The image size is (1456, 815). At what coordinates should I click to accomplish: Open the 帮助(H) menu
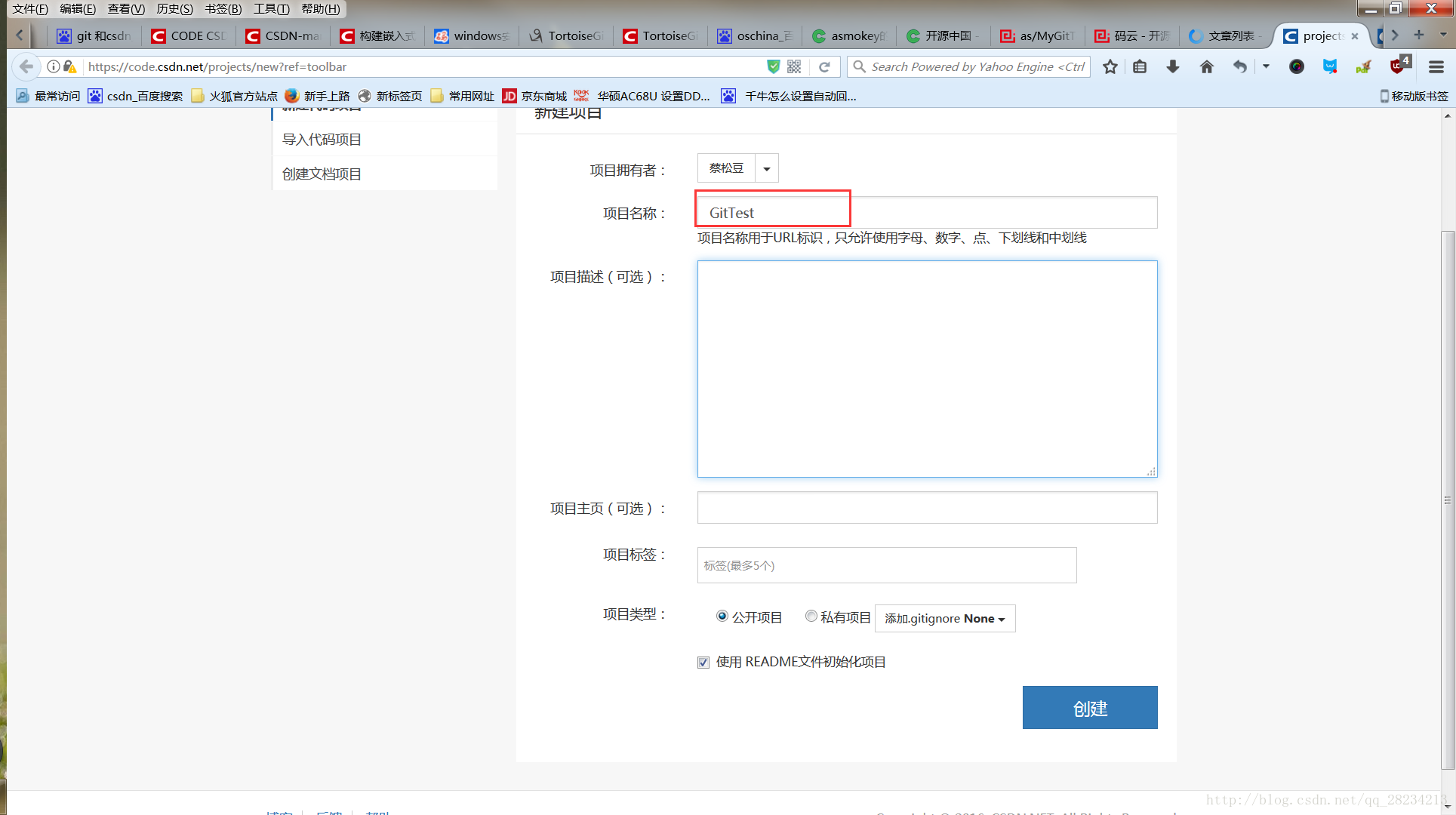tap(320, 9)
